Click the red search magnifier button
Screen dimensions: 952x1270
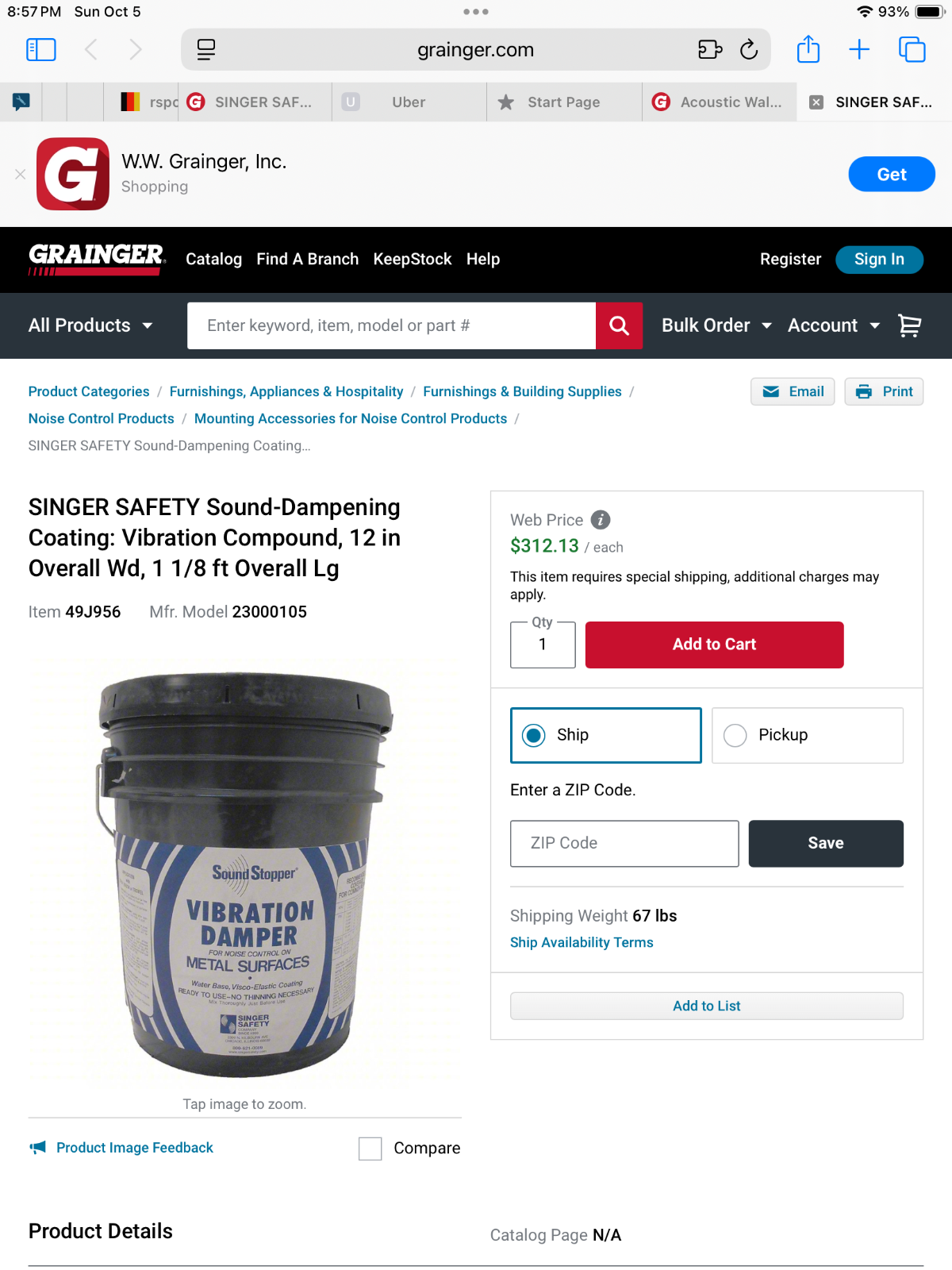[619, 325]
